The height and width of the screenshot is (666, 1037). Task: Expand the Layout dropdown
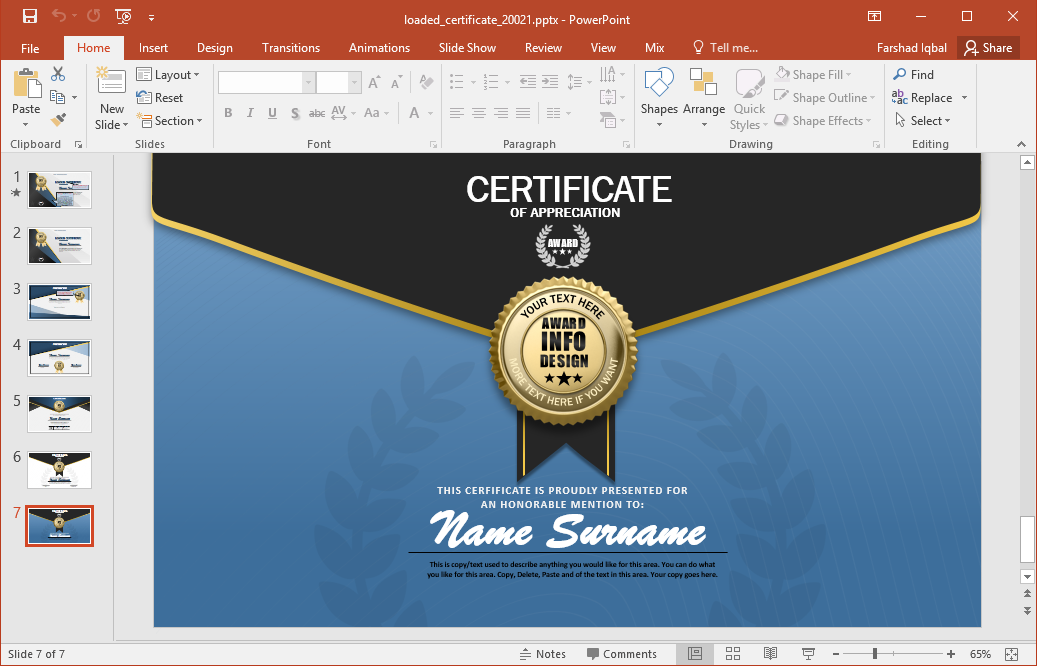pos(169,75)
